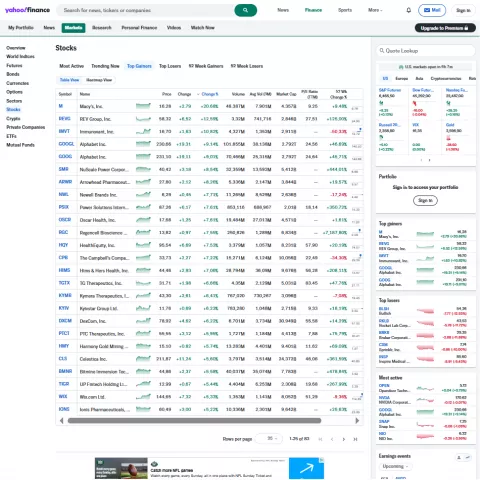Switch market summary to Asia tab
Screen dimensions: 480x480
coord(419,78)
